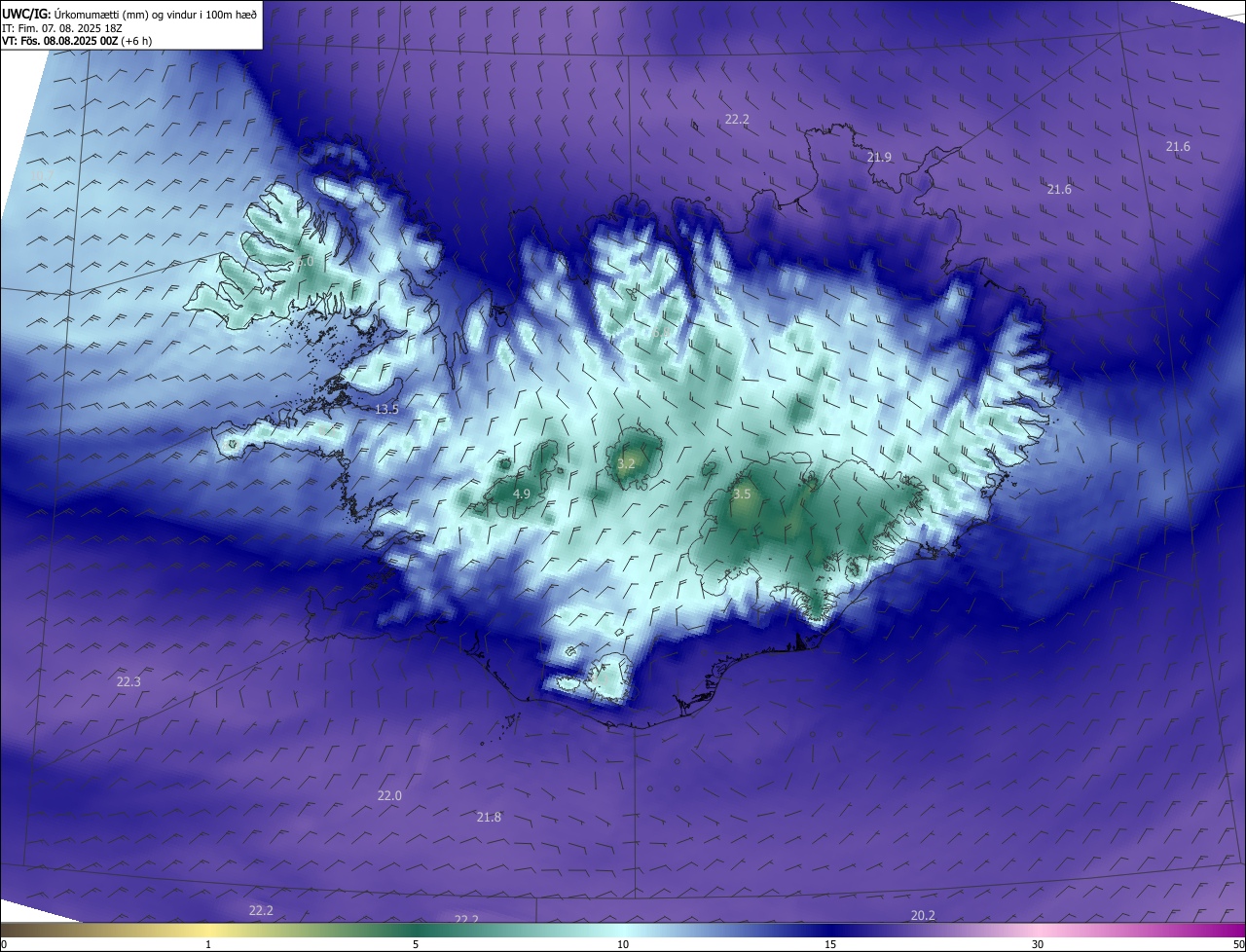This screenshot has height=952, width=1246.
Task: Click the '50' tick label on the color scale
Action: 1237,944
